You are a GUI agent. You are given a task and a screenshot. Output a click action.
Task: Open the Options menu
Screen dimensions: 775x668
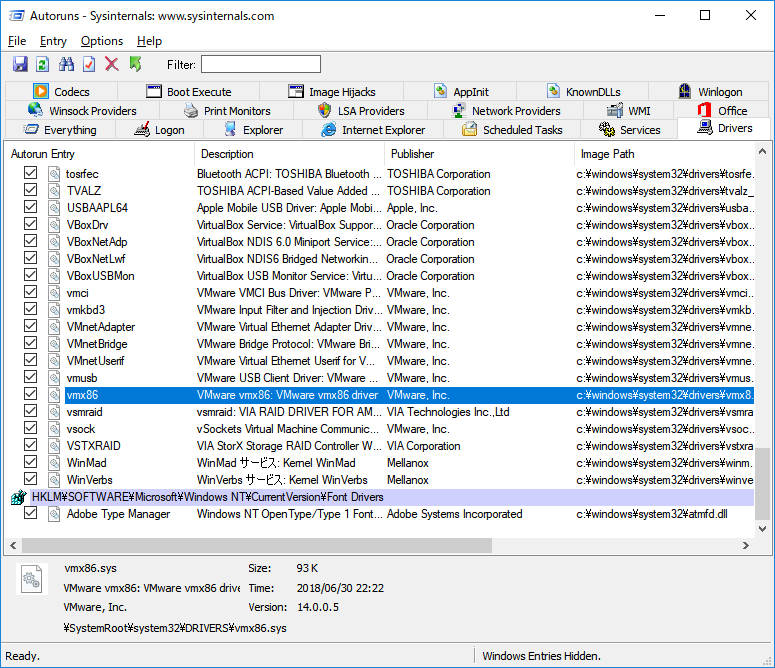[x=102, y=41]
